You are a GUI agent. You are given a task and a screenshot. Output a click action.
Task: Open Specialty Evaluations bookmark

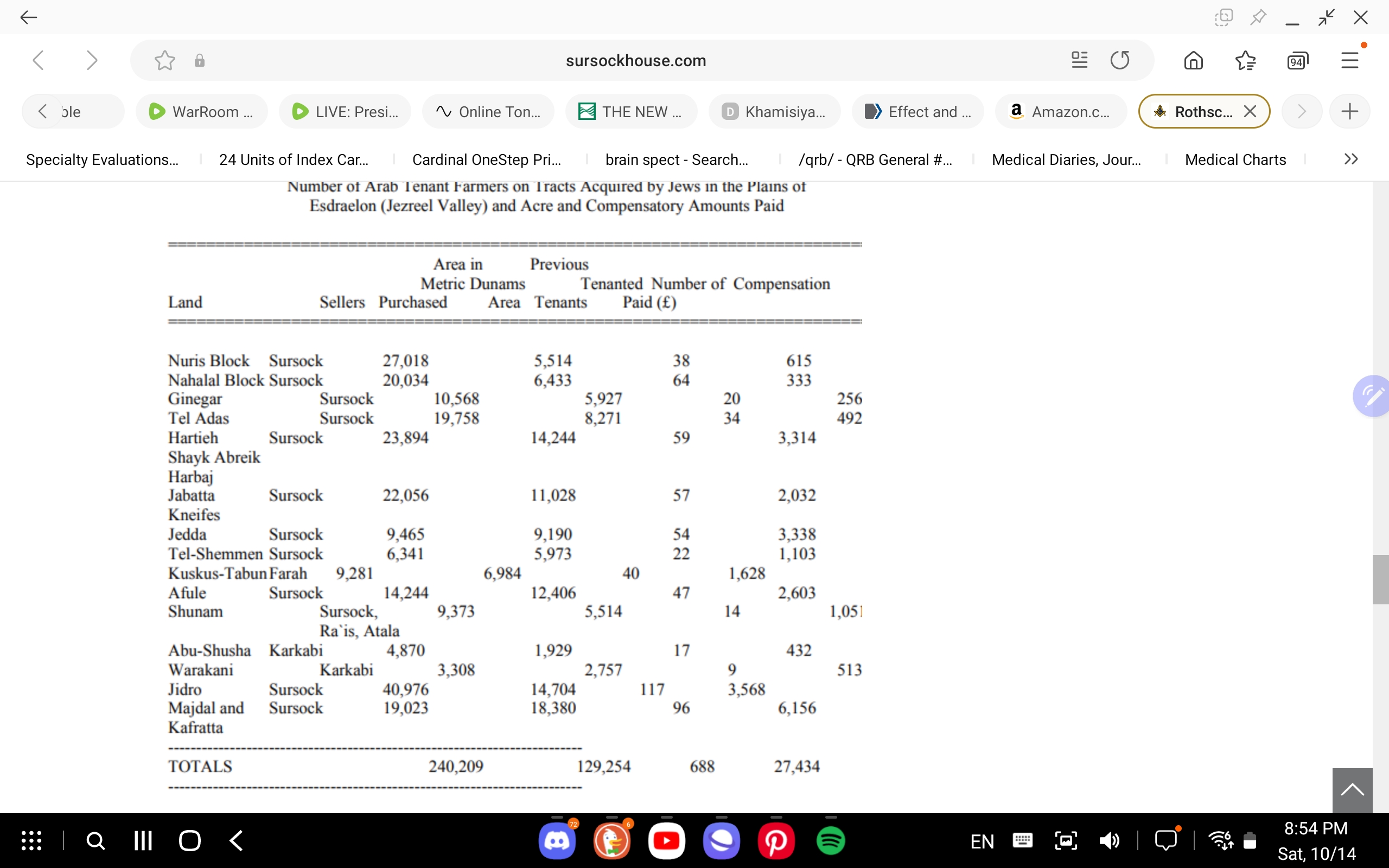click(102, 159)
